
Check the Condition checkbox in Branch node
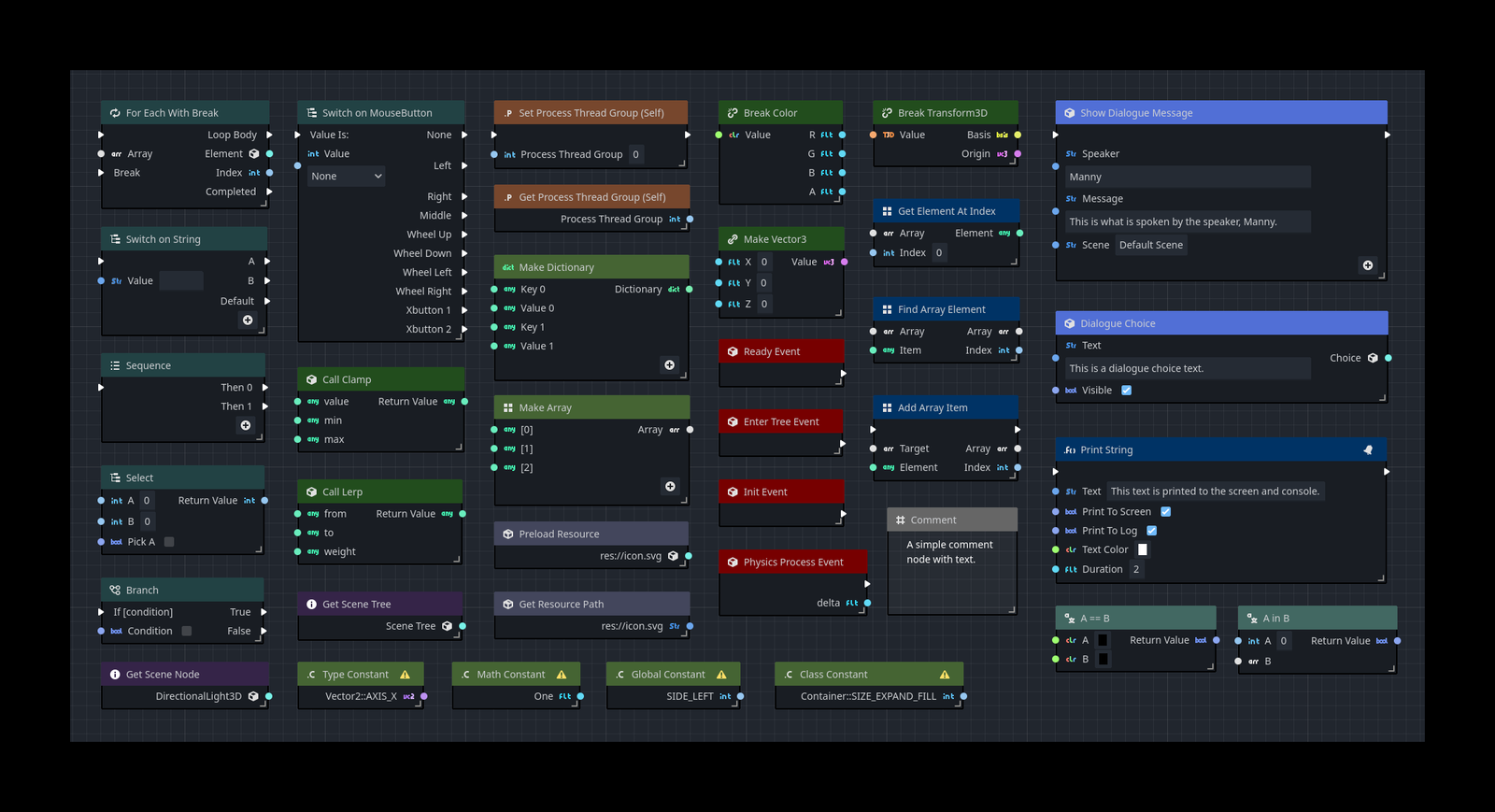pyautogui.click(x=187, y=632)
